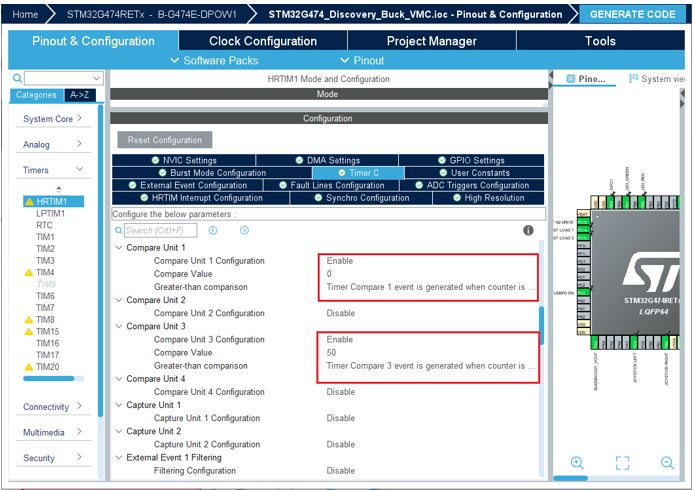The image size is (694, 490).
Task: Click STM32G474RETx board breadcrumb
Action: pos(151,14)
